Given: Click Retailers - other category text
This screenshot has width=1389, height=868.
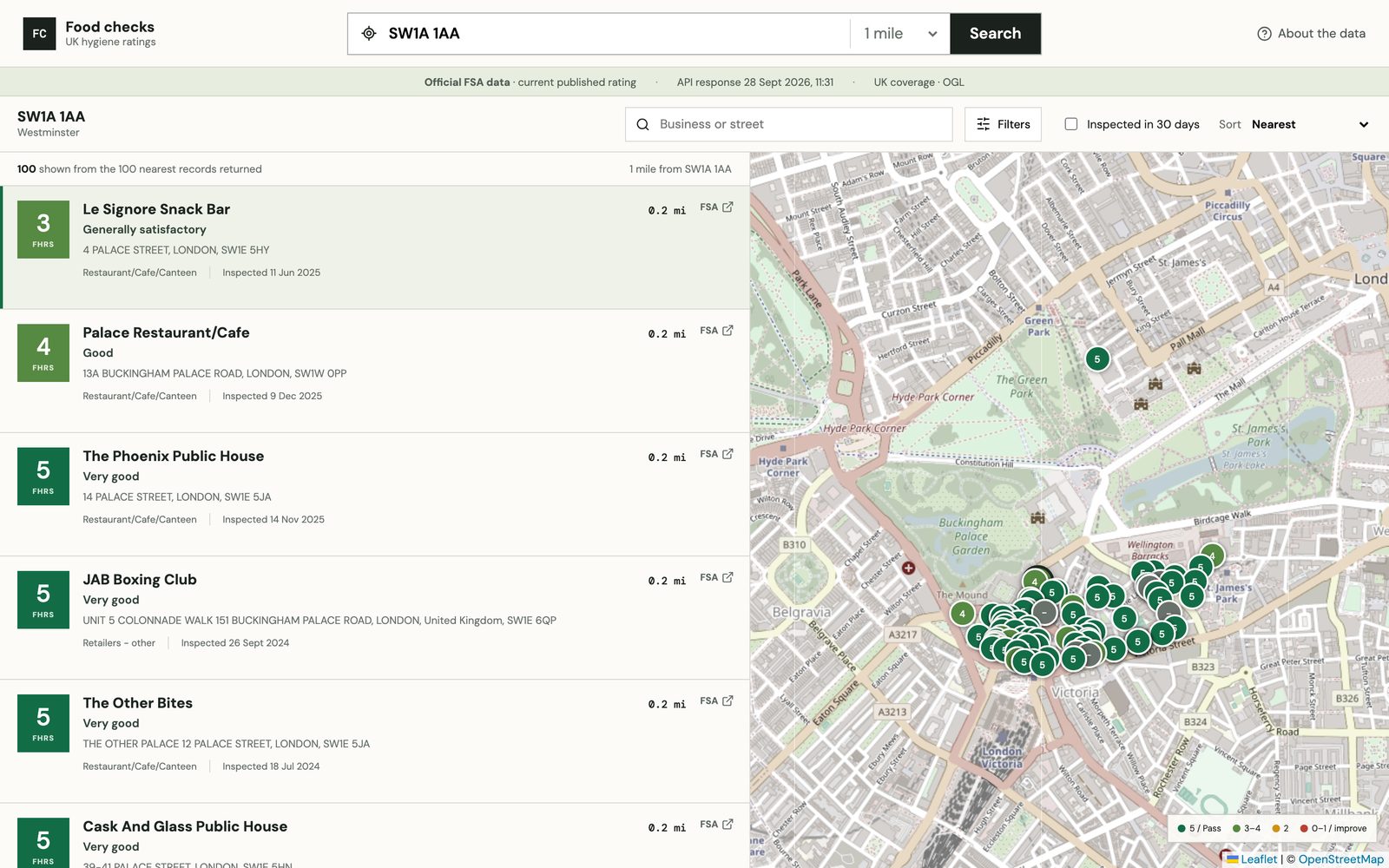Looking at the screenshot, I should pos(119,643).
